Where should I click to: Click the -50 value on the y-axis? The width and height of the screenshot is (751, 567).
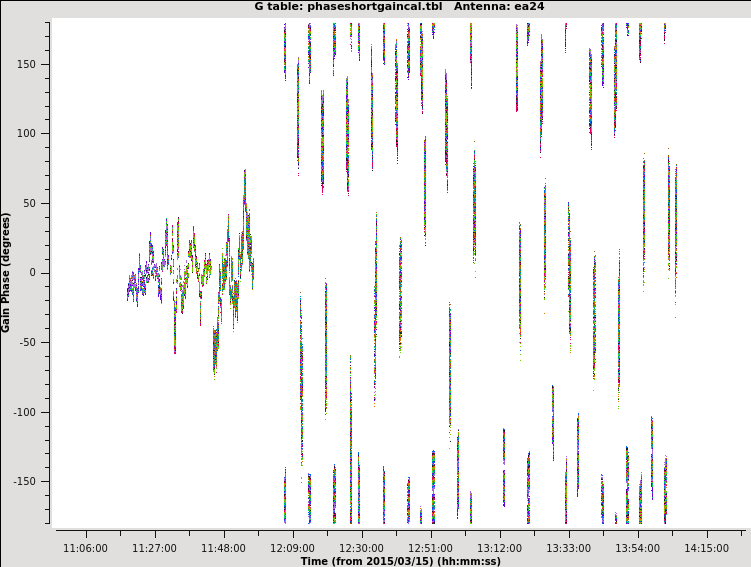click(37, 342)
